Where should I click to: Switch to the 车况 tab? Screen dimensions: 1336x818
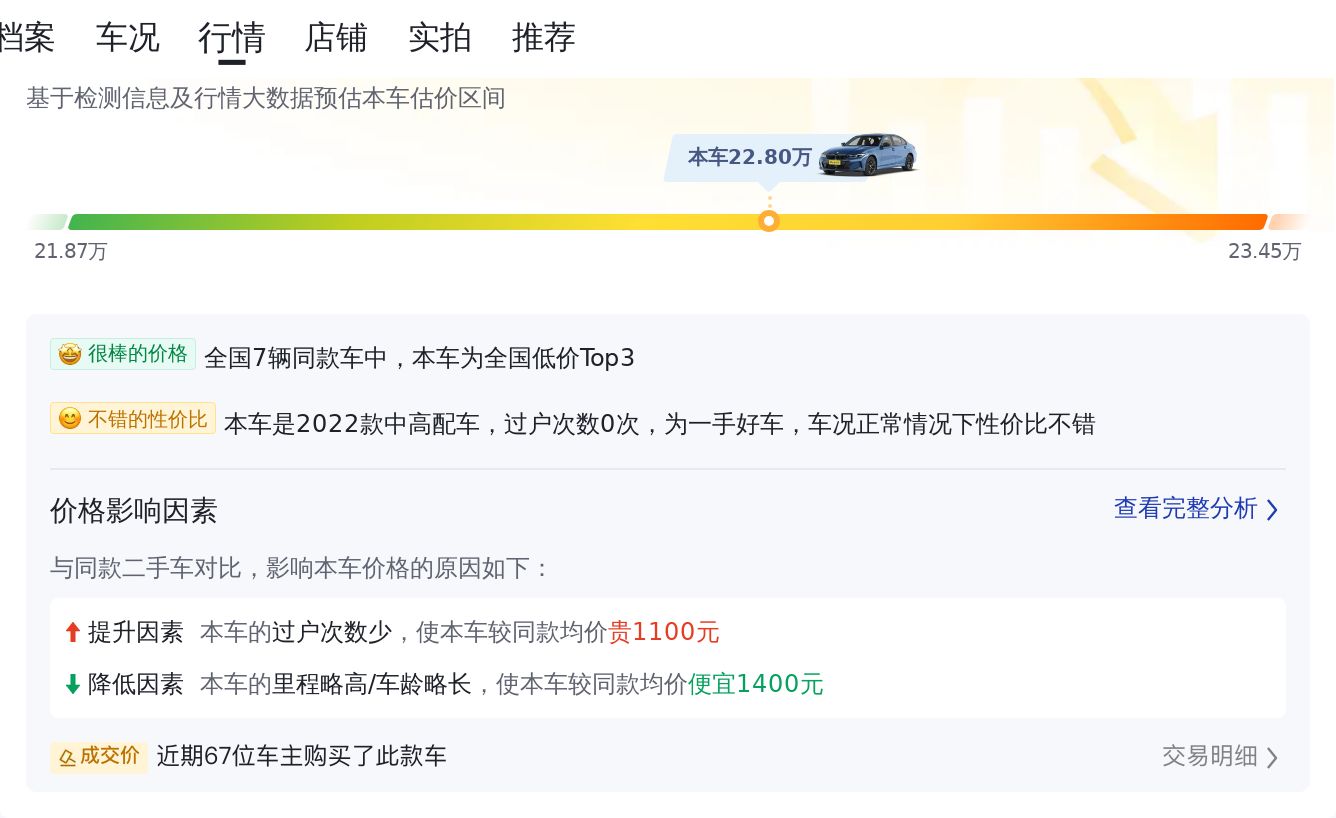tap(127, 38)
